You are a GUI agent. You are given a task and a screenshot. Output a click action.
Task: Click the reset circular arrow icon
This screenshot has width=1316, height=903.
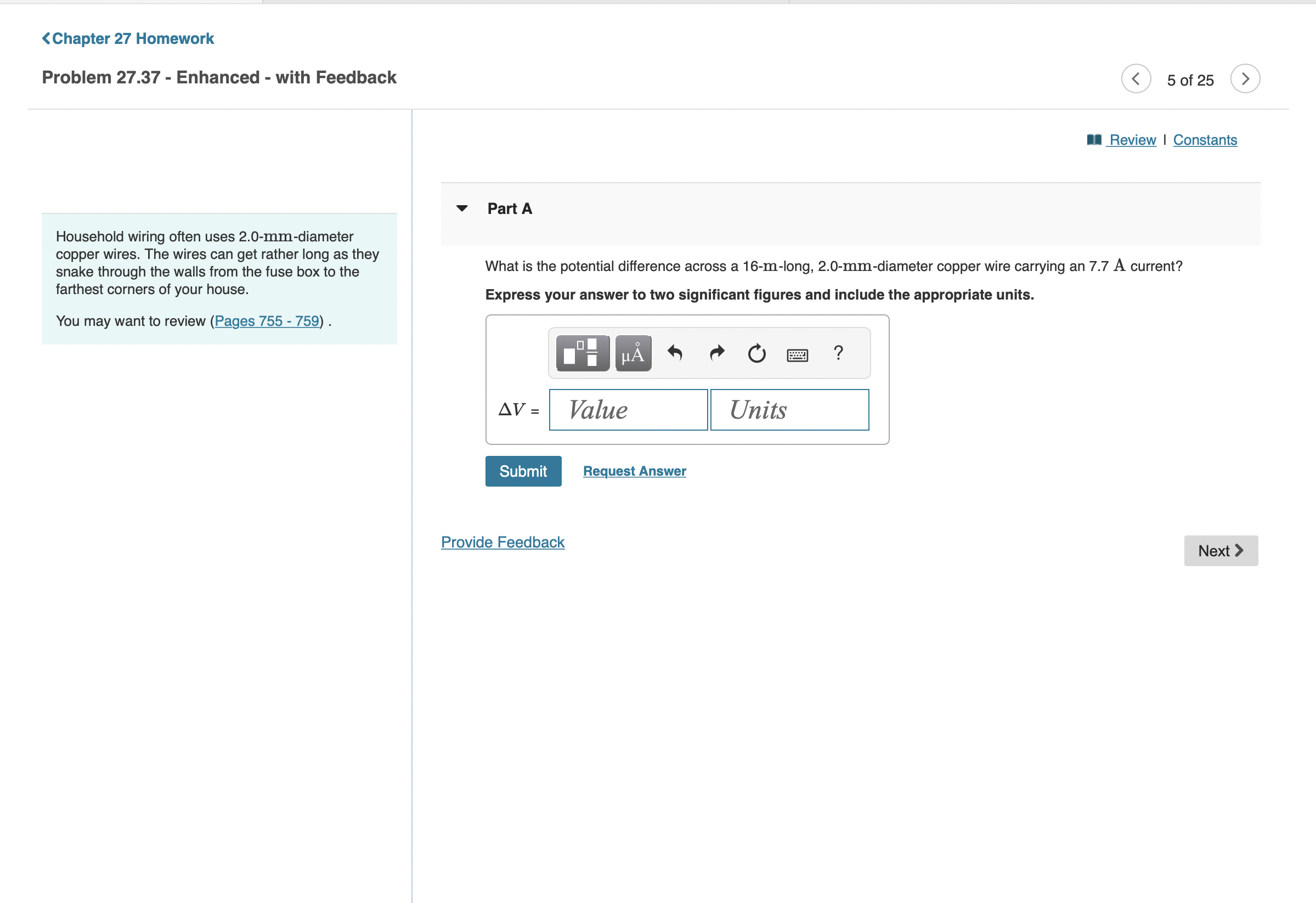coord(756,353)
